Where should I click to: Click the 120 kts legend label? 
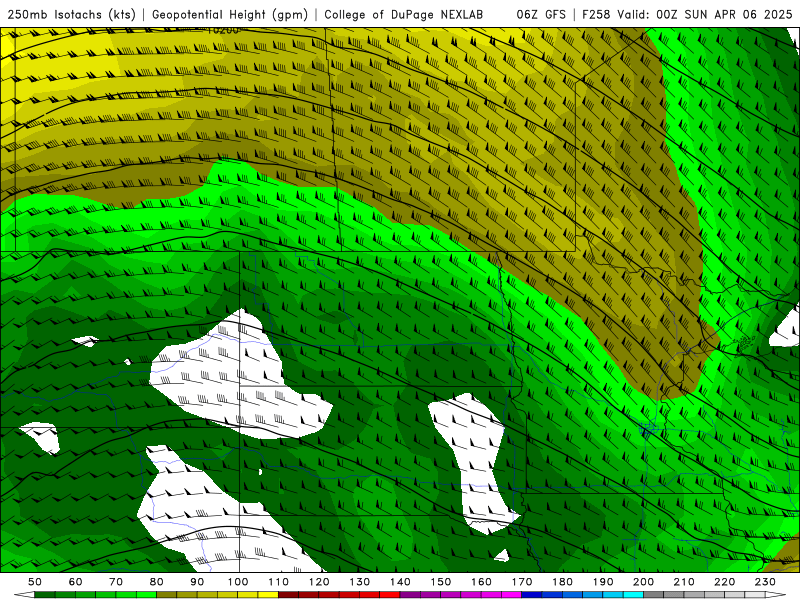coord(319,582)
